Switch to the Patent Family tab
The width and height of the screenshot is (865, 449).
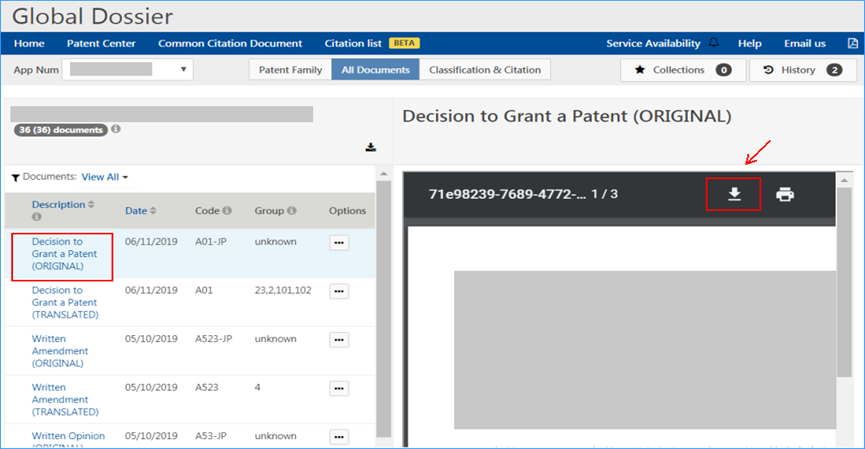pos(290,70)
